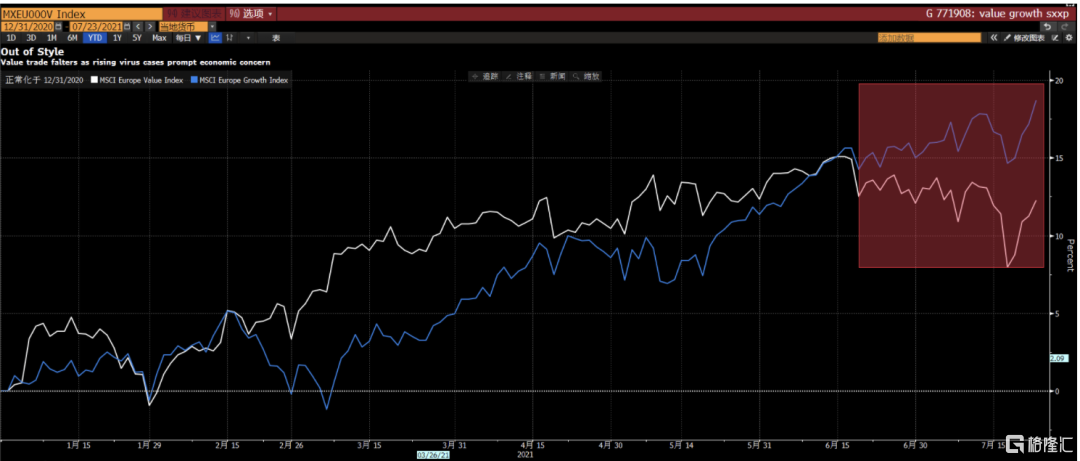Viewport: 1080px width, 461px height.
Task: Select the 5Y time range
Action: (x=136, y=38)
